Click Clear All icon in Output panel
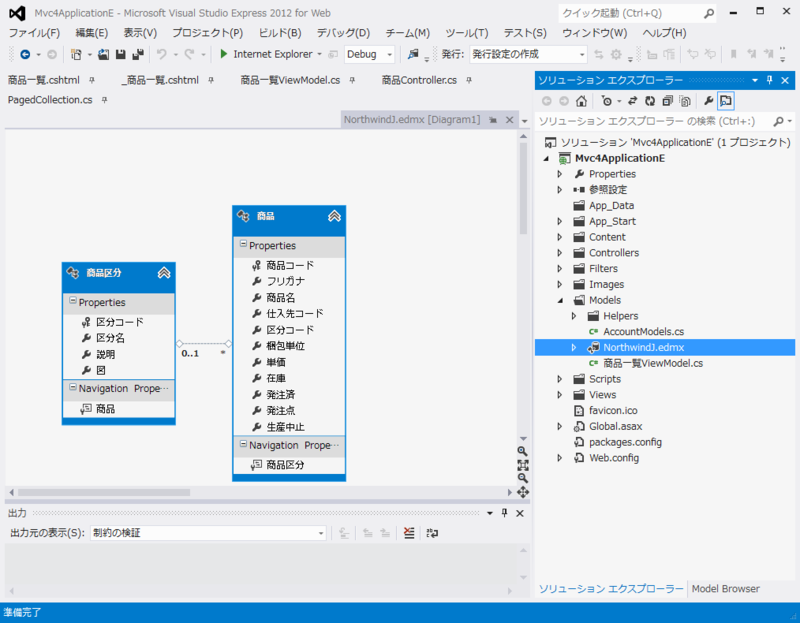Viewport: 800px width, 623px height. pyautogui.click(x=409, y=533)
